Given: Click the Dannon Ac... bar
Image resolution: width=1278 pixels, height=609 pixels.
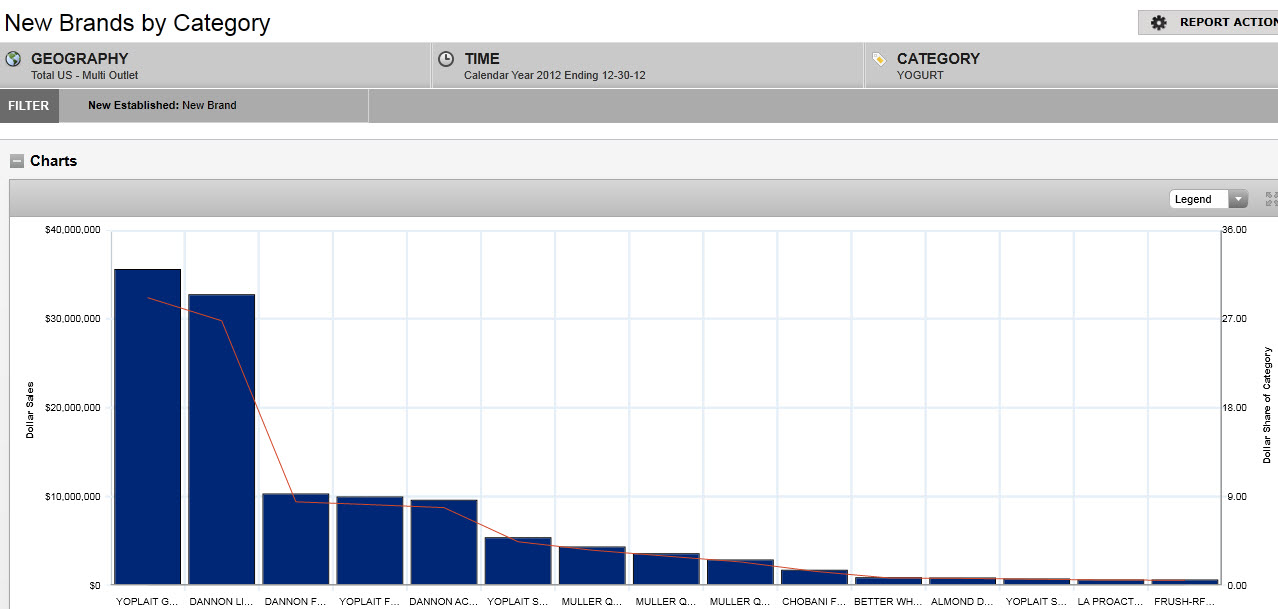Looking at the screenshot, I should (444, 542).
